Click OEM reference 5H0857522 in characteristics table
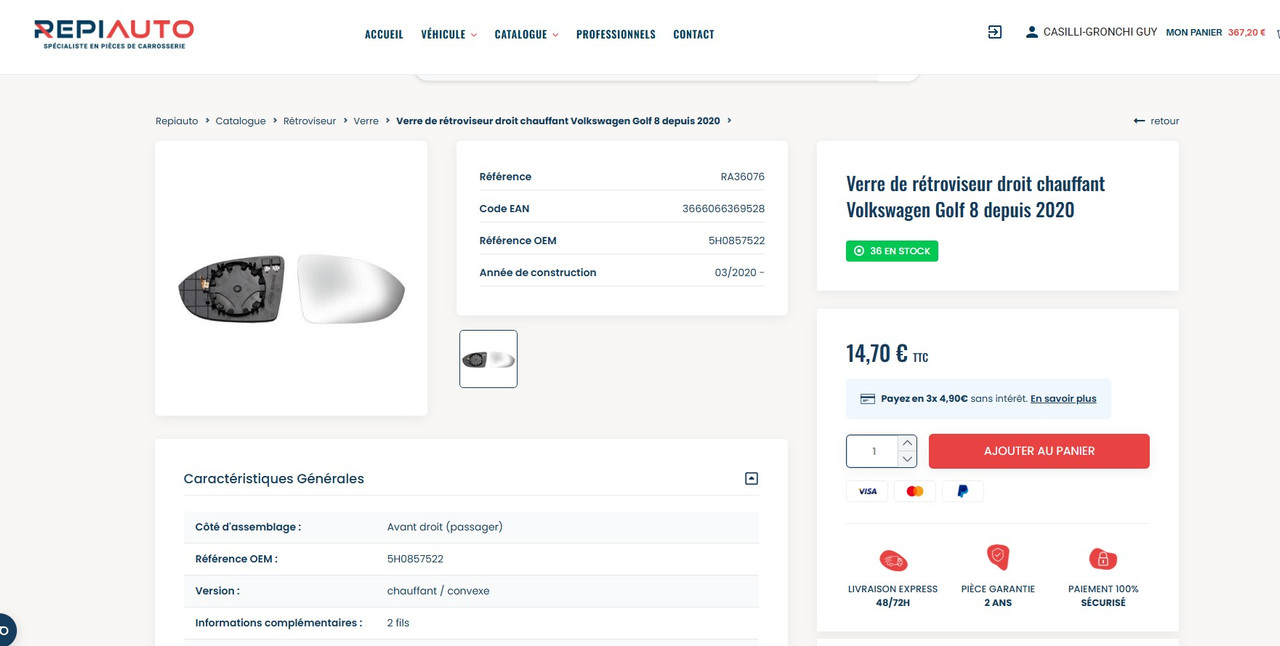Screen dimensions: 1280x646 [415, 559]
